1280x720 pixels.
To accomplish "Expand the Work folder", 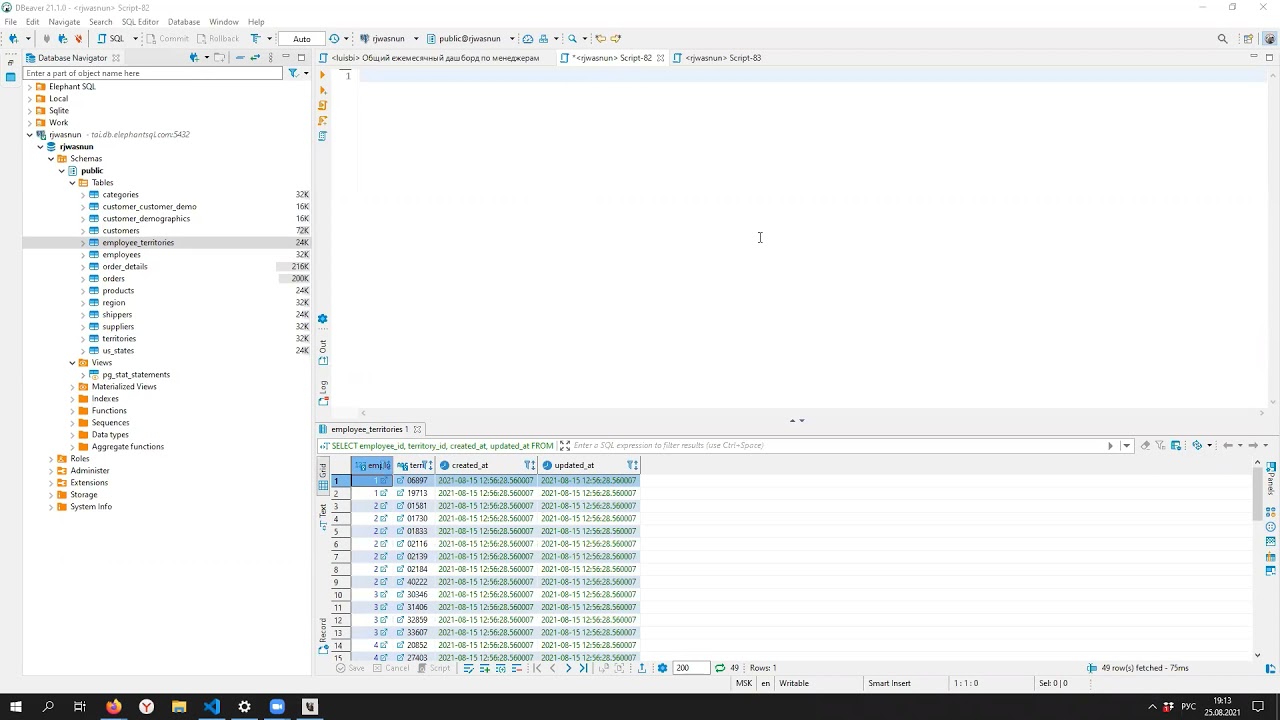I will (x=30, y=123).
